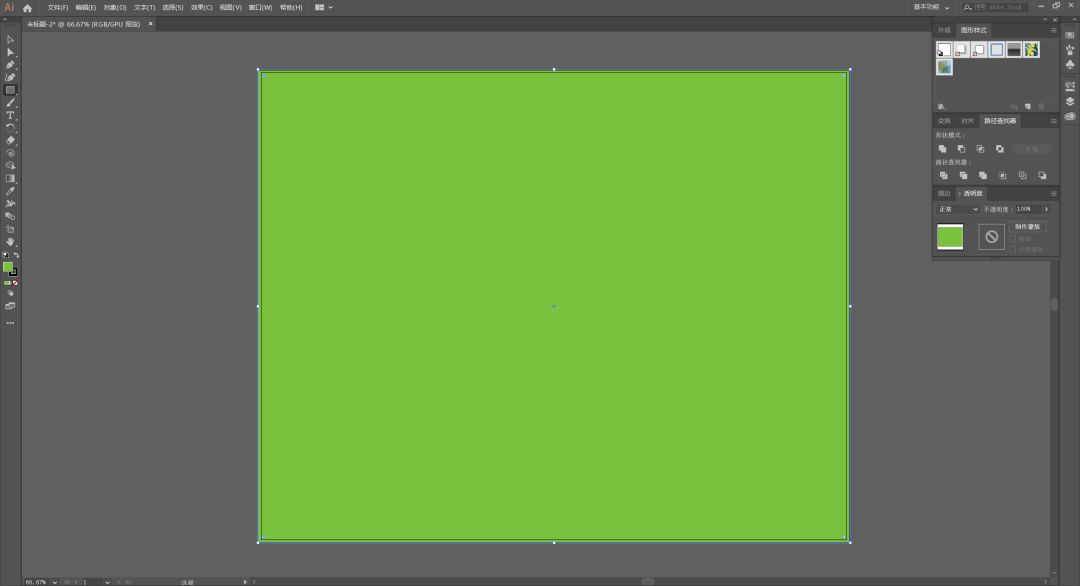This screenshot has height=586, width=1080.
Task: Select the Direct Selection tool
Action: (x=10, y=52)
